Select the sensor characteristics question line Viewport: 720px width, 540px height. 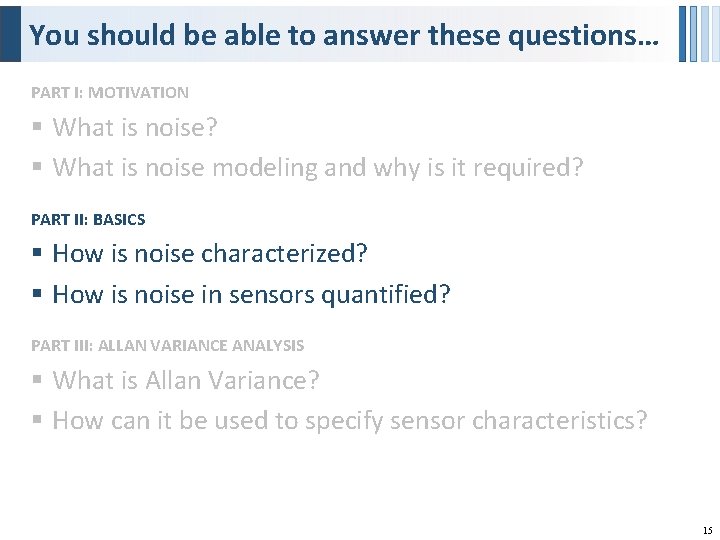coord(350,421)
